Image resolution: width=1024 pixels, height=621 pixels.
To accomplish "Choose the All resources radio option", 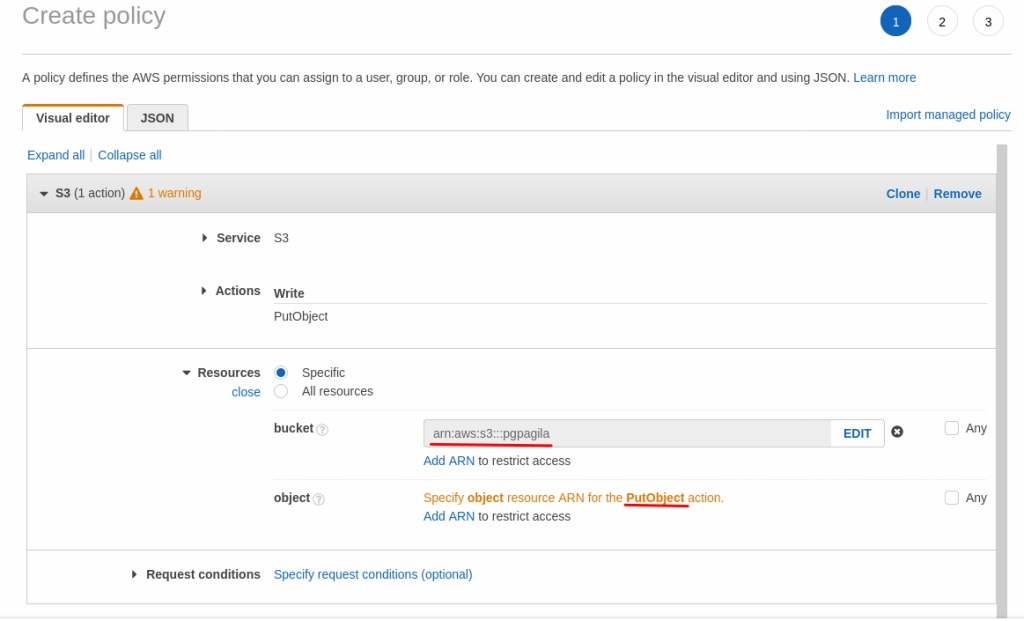I will 281,391.
